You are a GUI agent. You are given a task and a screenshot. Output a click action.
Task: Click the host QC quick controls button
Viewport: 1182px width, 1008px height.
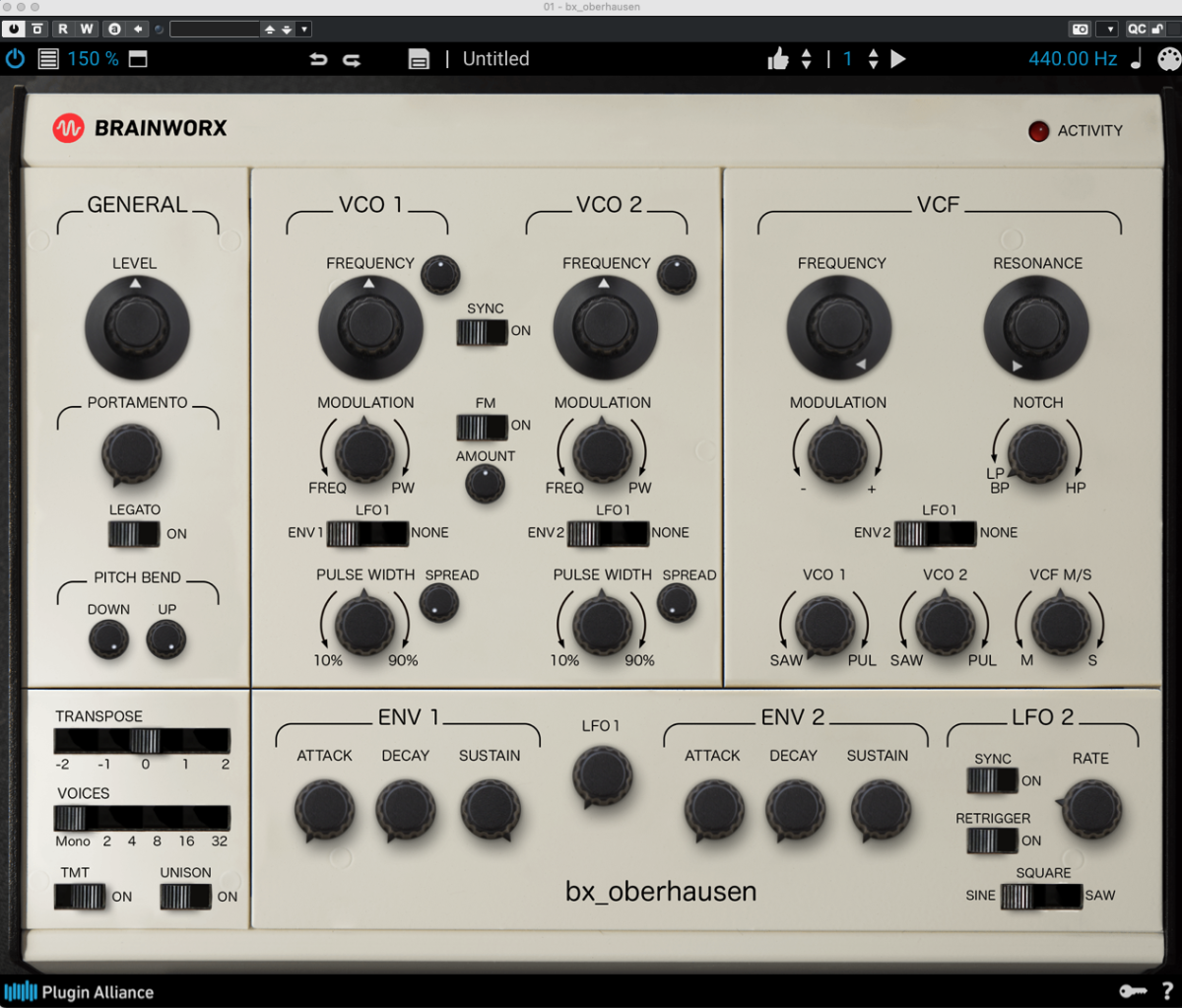pos(1137,29)
